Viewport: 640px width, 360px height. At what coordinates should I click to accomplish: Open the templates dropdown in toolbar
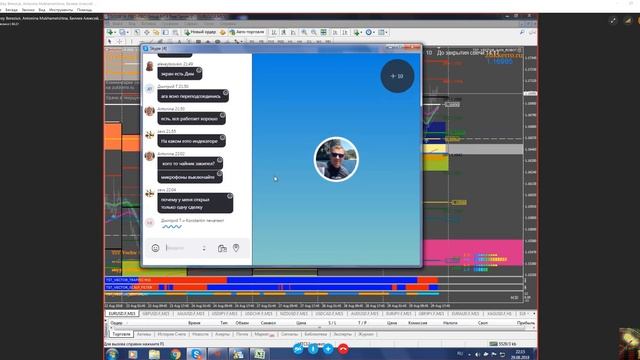(383, 32)
